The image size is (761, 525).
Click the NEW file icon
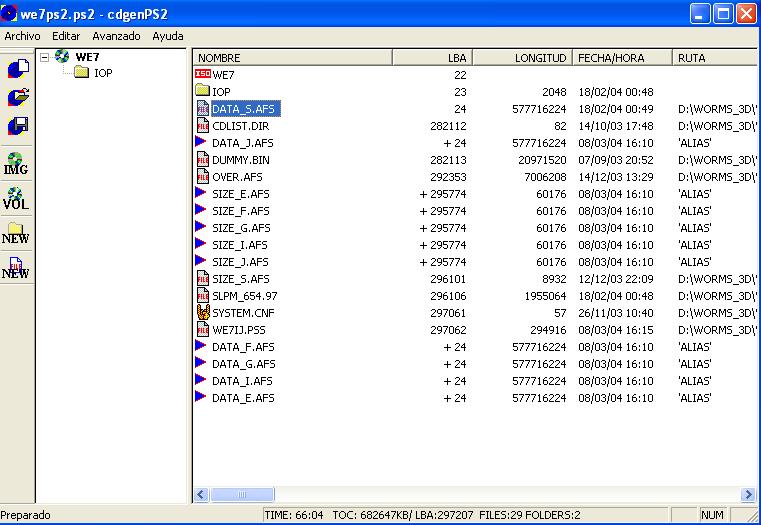click(16, 268)
